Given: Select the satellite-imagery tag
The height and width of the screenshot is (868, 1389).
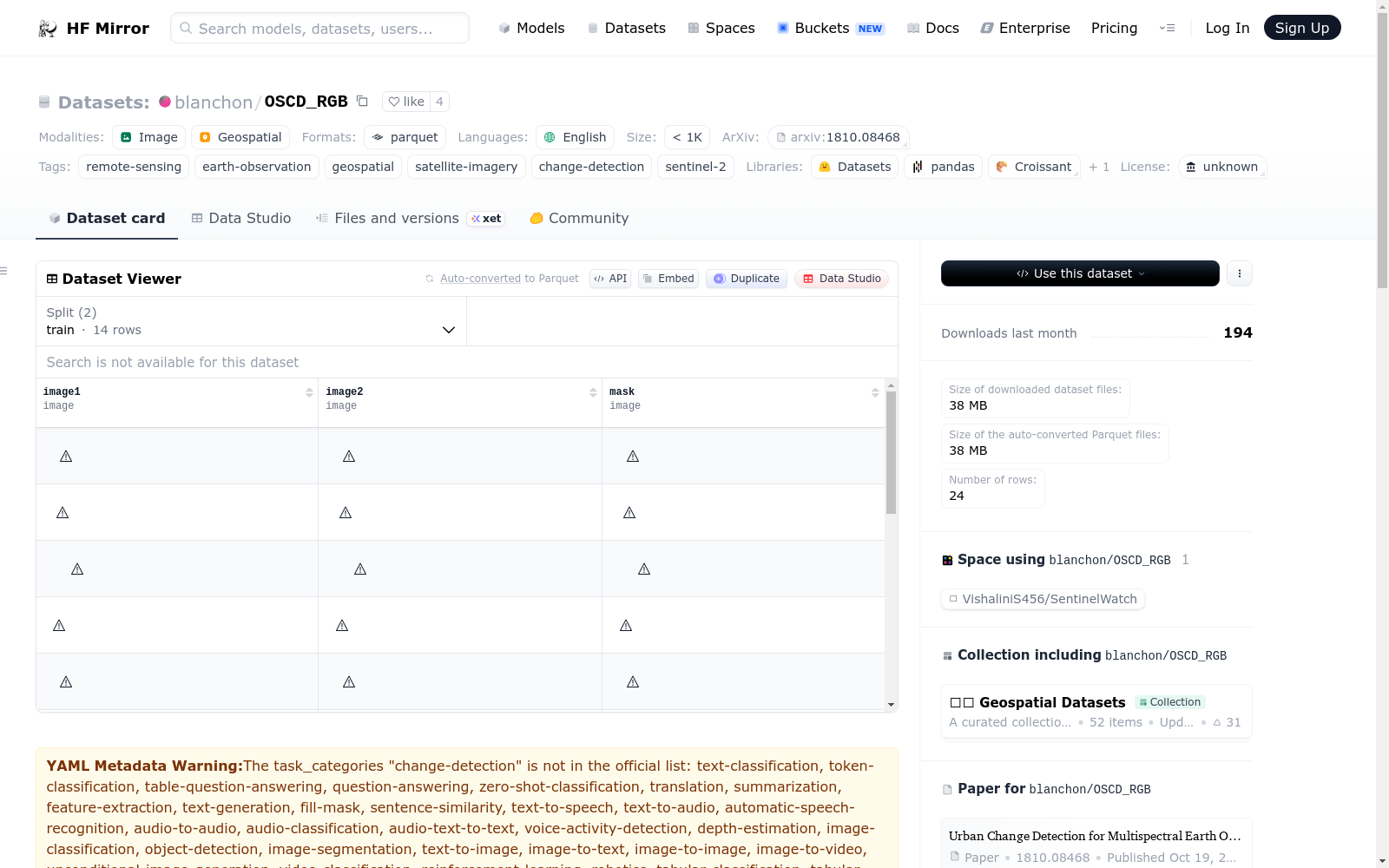Looking at the screenshot, I should [x=466, y=167].
